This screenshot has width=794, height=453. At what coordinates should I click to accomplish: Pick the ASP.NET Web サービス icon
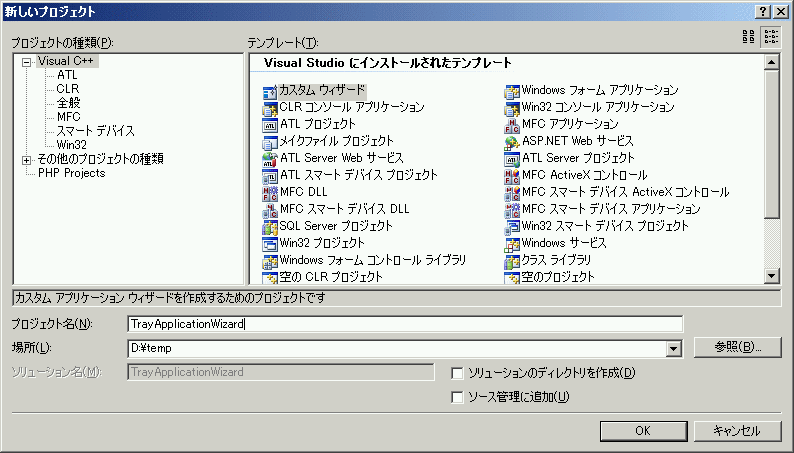pyautogui.click(x=512, y=143)
